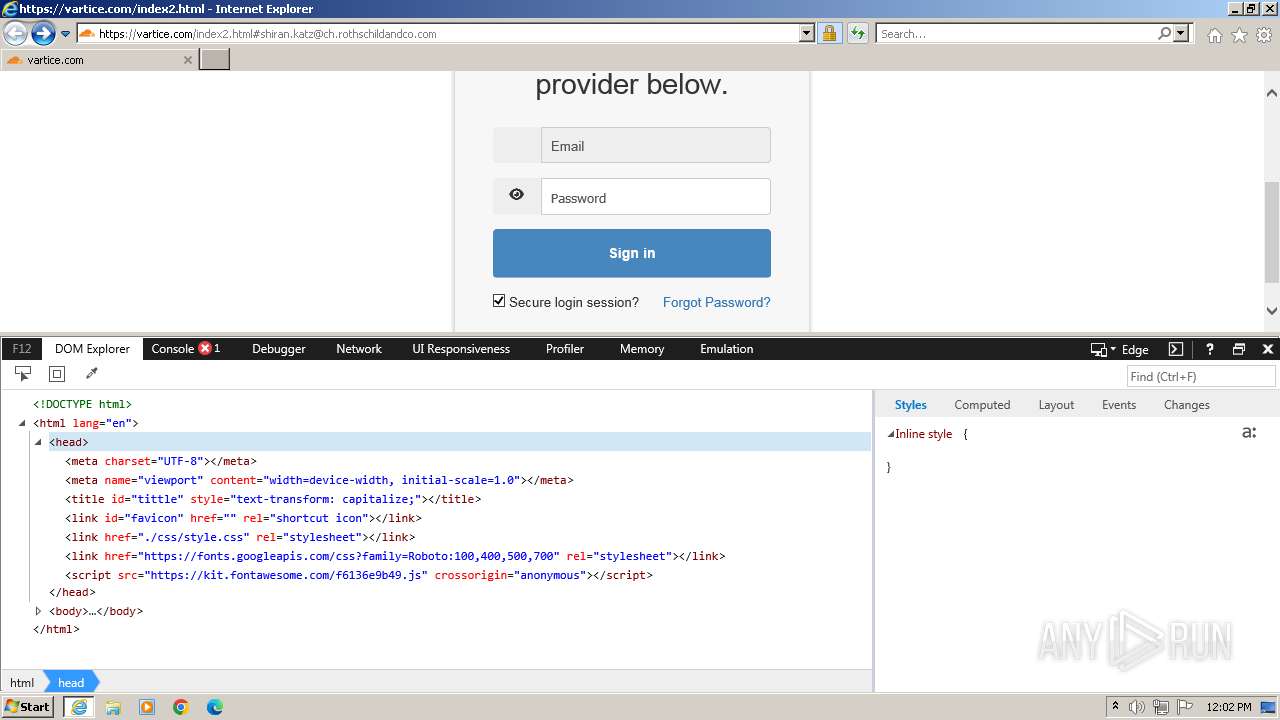Toggle display of DOM element highlight boxes
Screen dimensions: 1280x720
pos(57,374)
